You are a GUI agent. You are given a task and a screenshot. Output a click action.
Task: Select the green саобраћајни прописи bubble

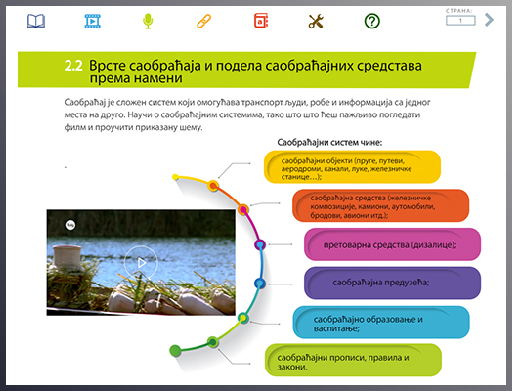pyautogui.click(x=353, y=360)
